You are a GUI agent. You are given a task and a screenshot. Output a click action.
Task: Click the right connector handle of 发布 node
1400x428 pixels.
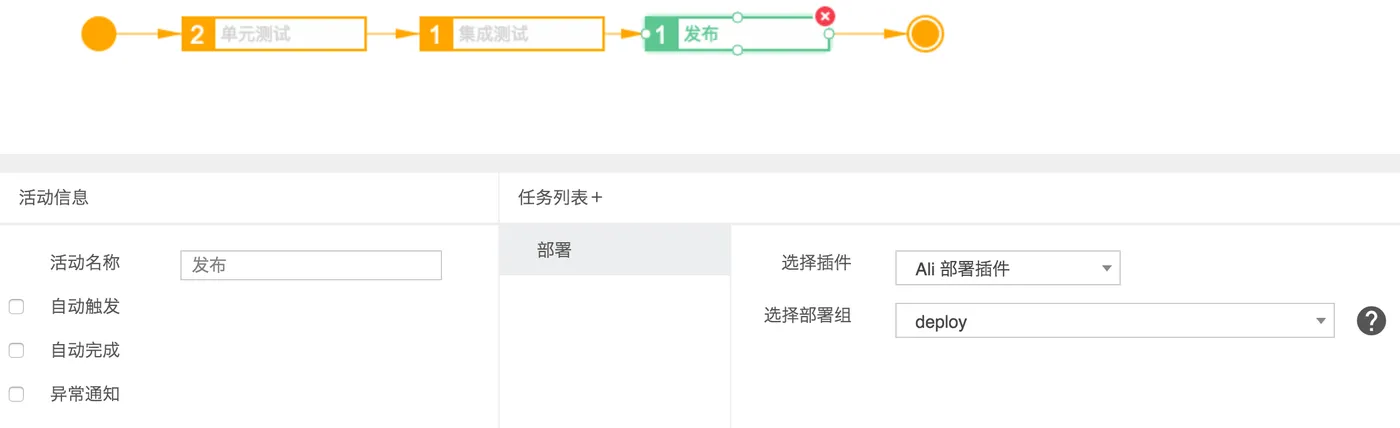[x=829, y=34]
